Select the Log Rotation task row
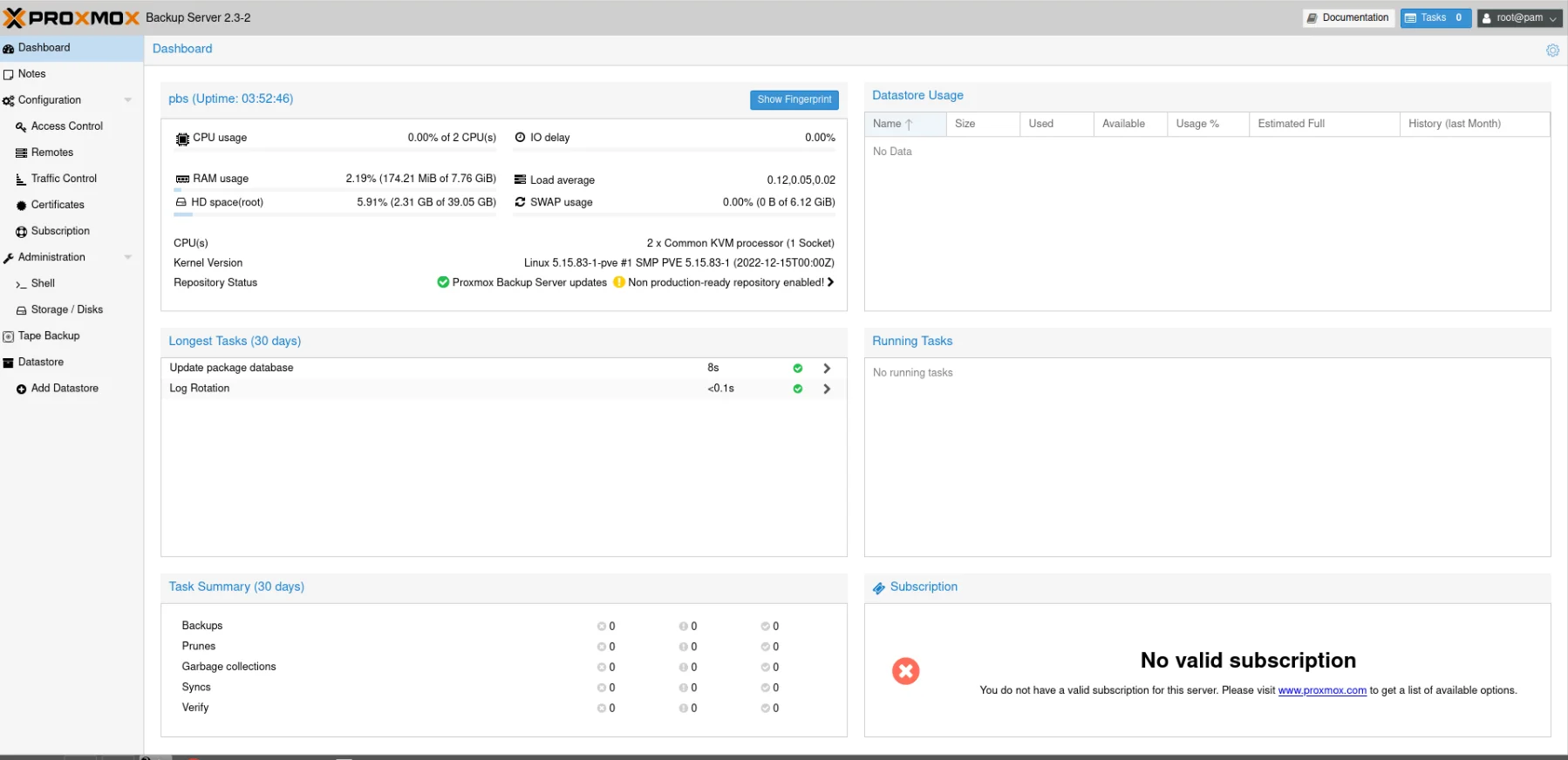This screenshot has height=760, width=1568. [x=504, y=389]
